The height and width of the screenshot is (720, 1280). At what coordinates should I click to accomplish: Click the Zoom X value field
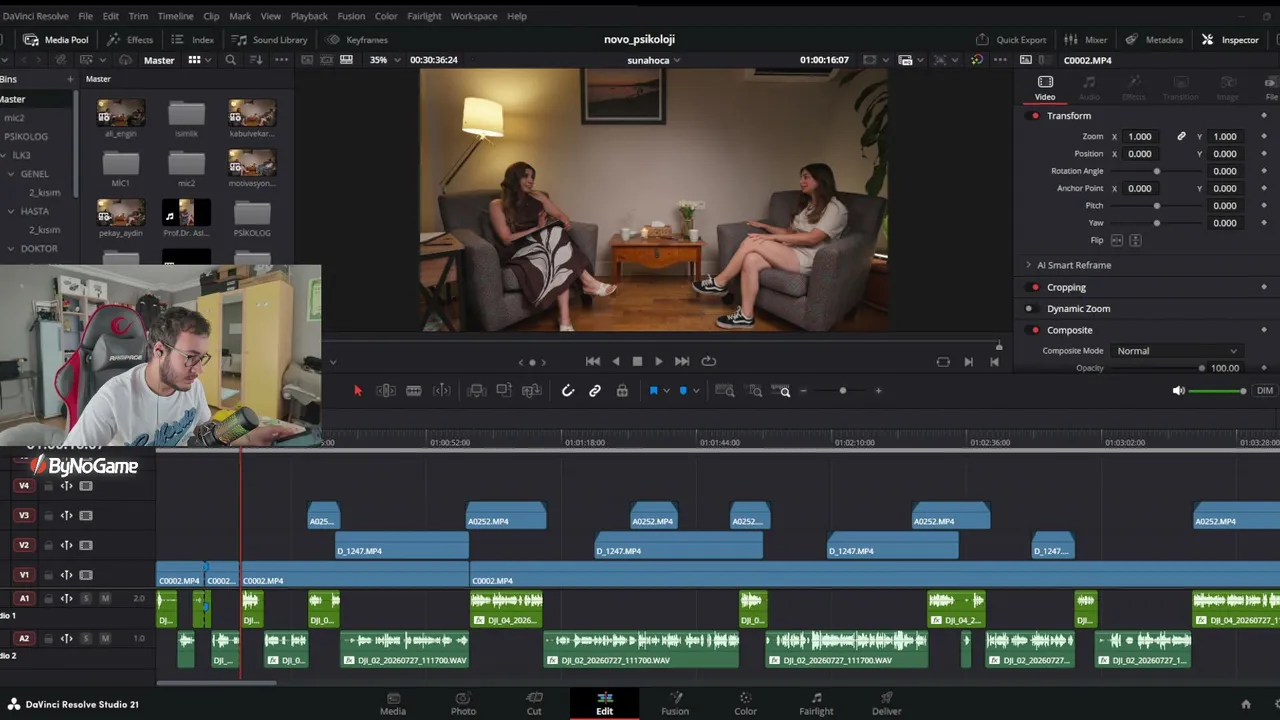(1140, 136)
